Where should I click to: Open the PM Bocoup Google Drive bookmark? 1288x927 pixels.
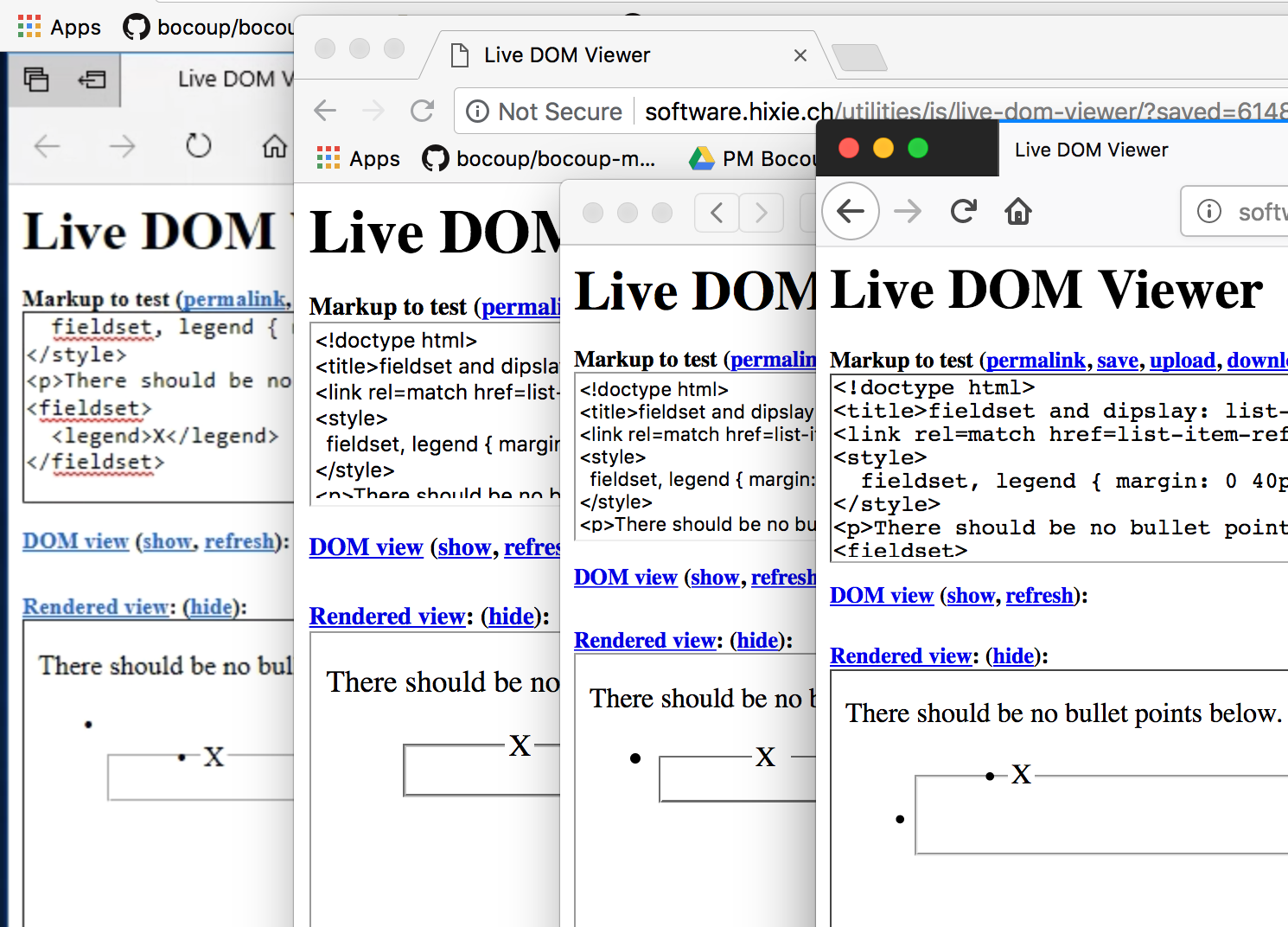point(752,158)
